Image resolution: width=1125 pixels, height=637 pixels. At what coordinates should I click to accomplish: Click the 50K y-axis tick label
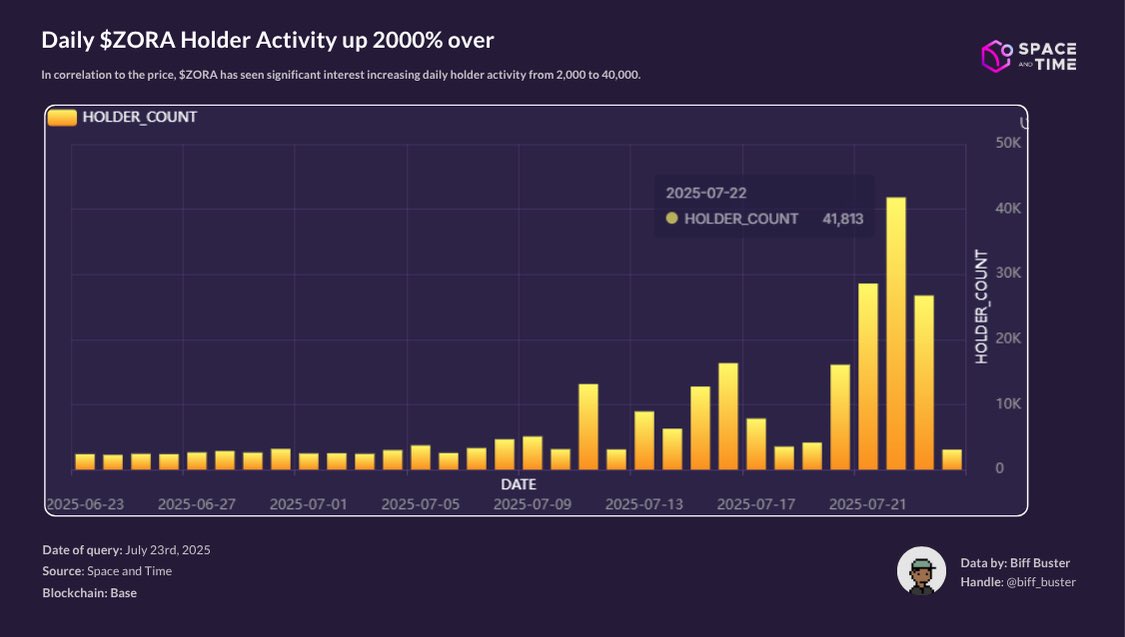pos(1008,143)
